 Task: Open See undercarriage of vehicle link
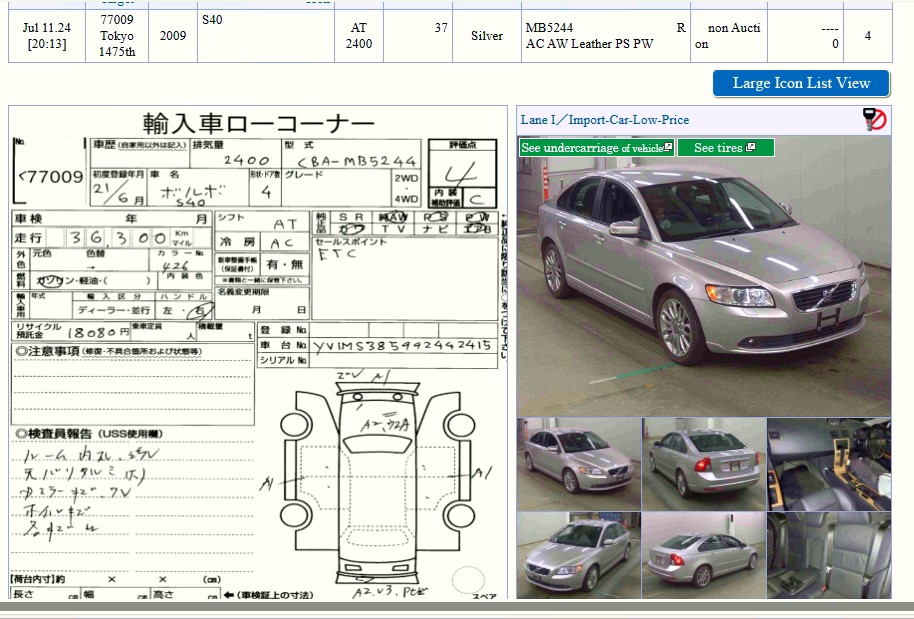[x=597, y=147]
